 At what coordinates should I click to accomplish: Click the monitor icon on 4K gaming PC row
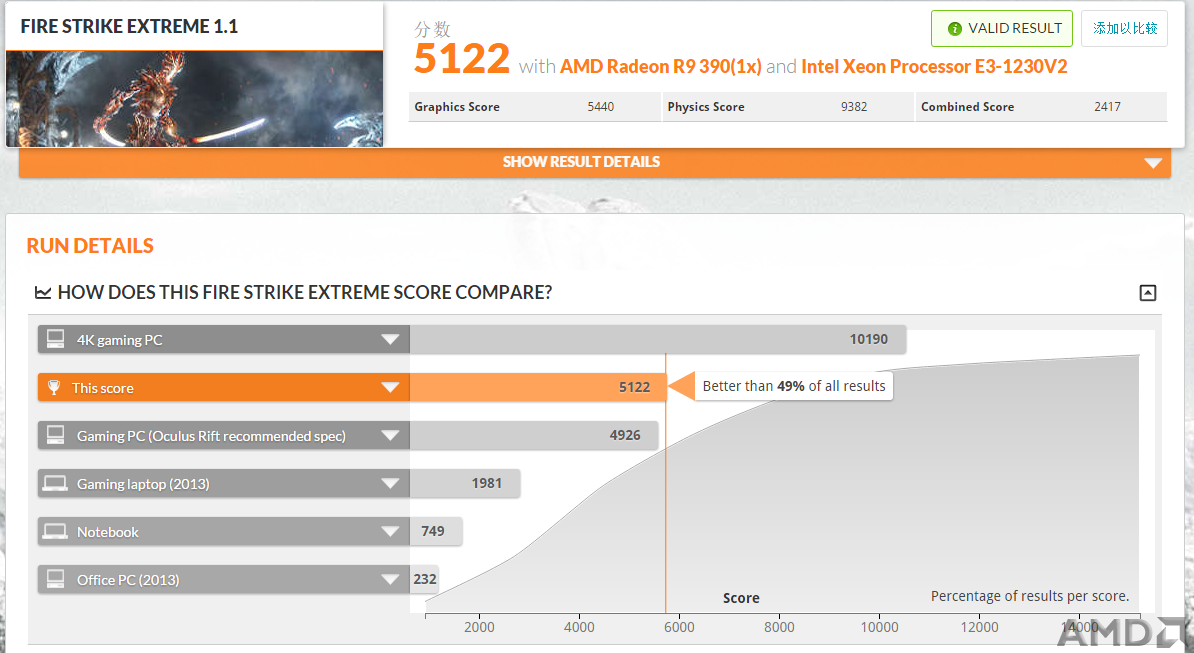tap(56, 339)
